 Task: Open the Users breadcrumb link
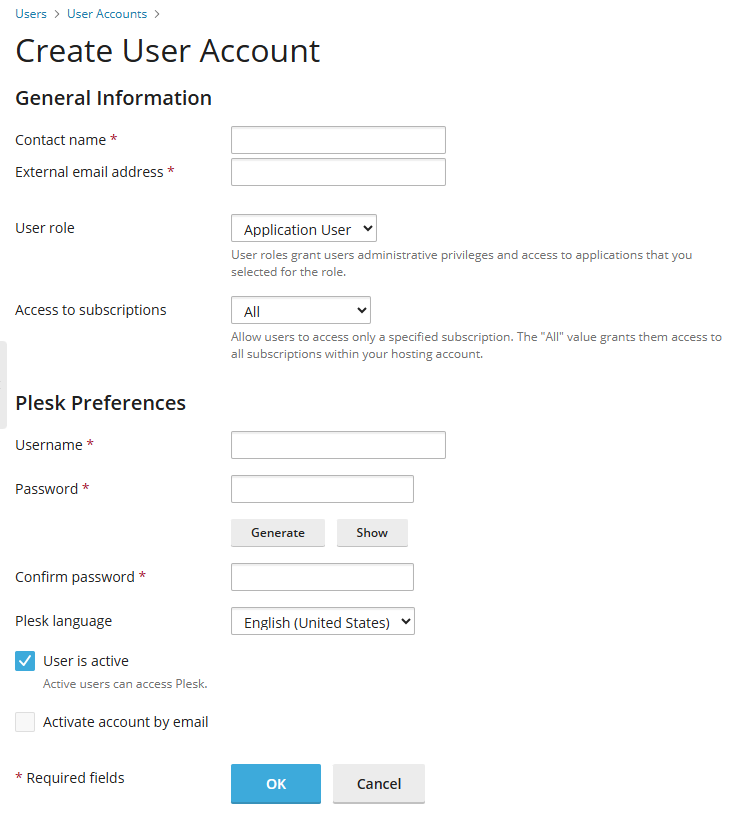tap(31, 14)
